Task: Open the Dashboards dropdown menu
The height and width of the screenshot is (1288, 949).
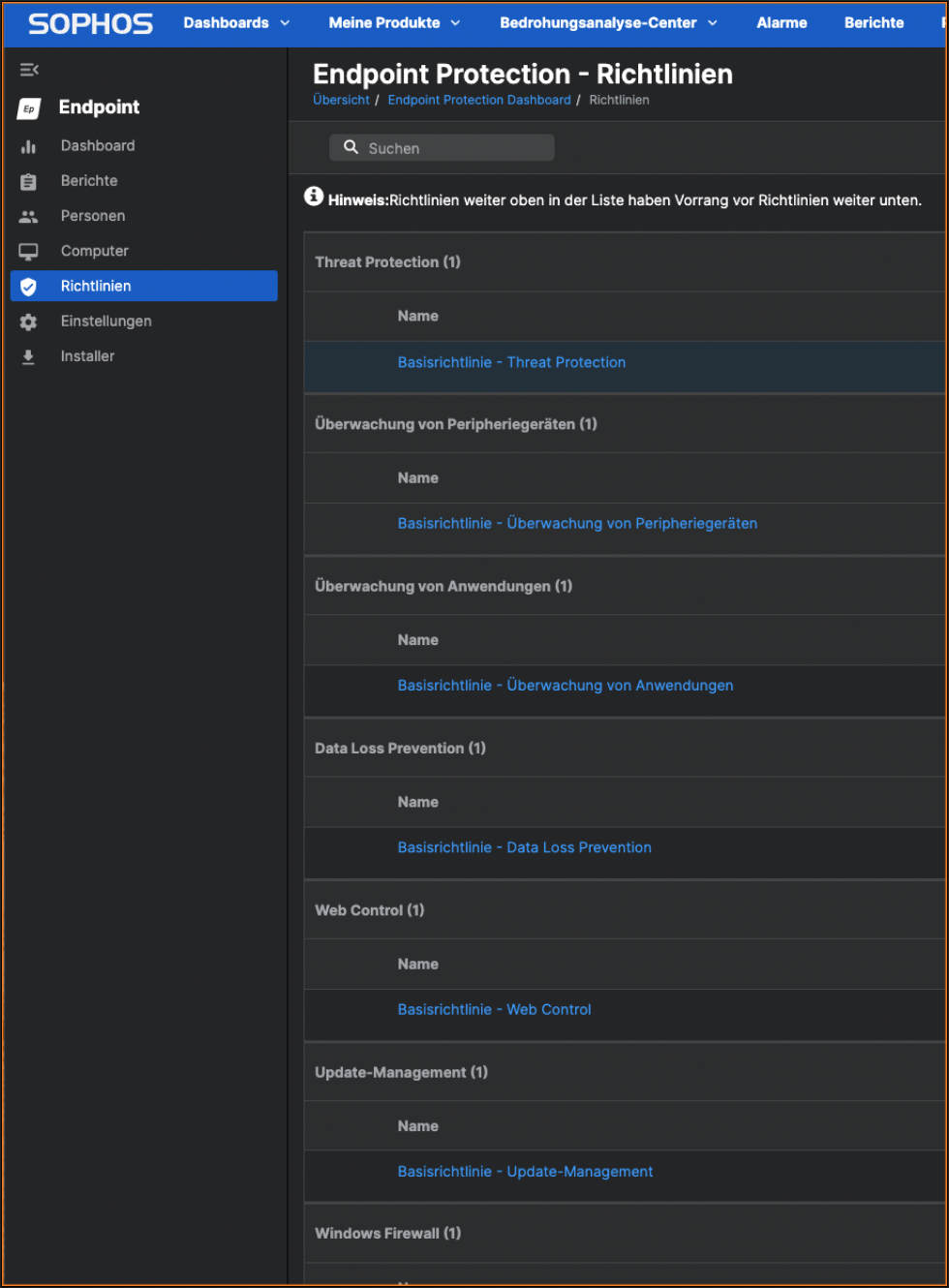Action: pyautogui.click(x=236, y=23)
